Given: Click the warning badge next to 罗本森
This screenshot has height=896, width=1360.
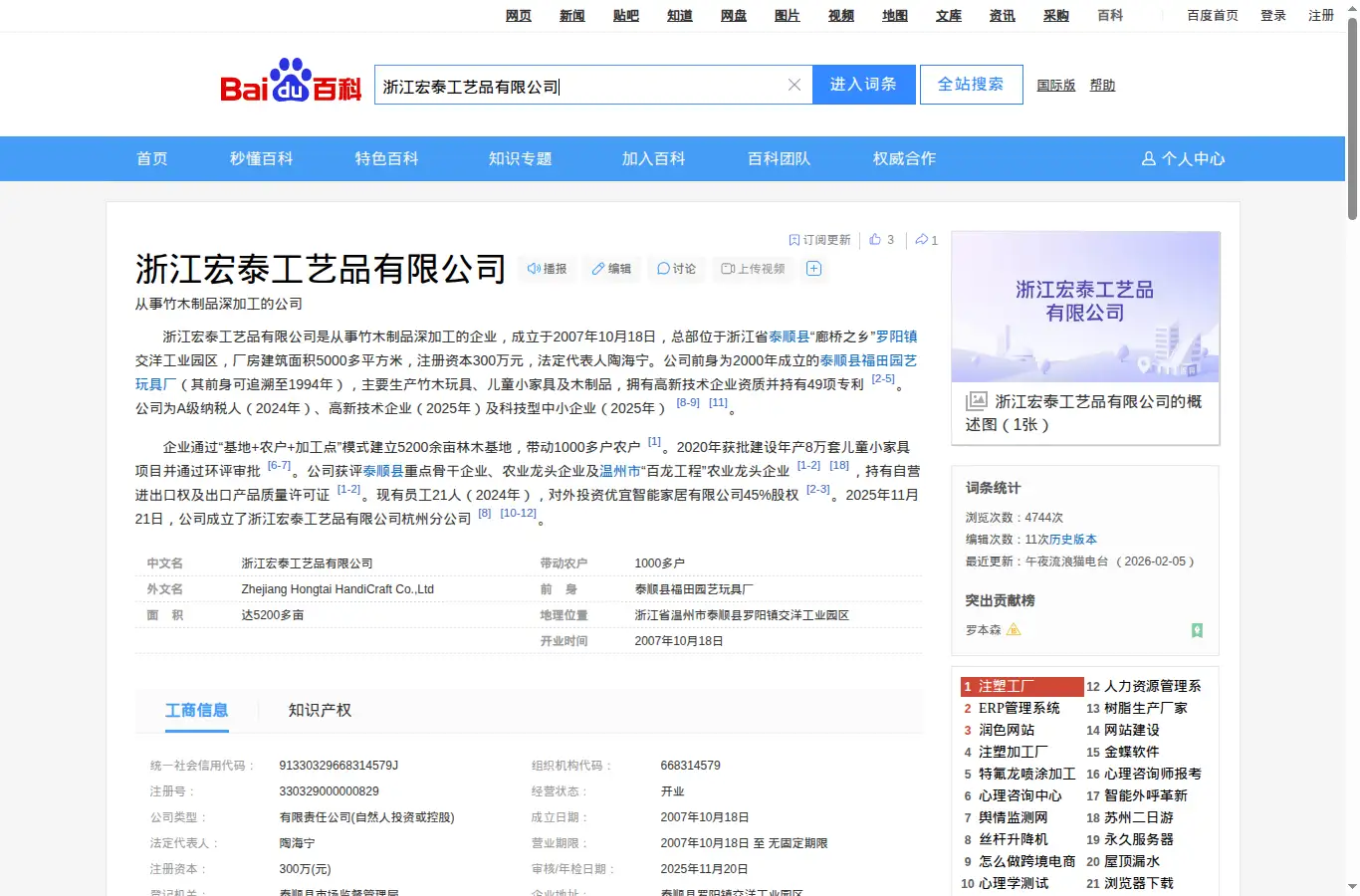Looking at the screenshot, I should 1014,629.
